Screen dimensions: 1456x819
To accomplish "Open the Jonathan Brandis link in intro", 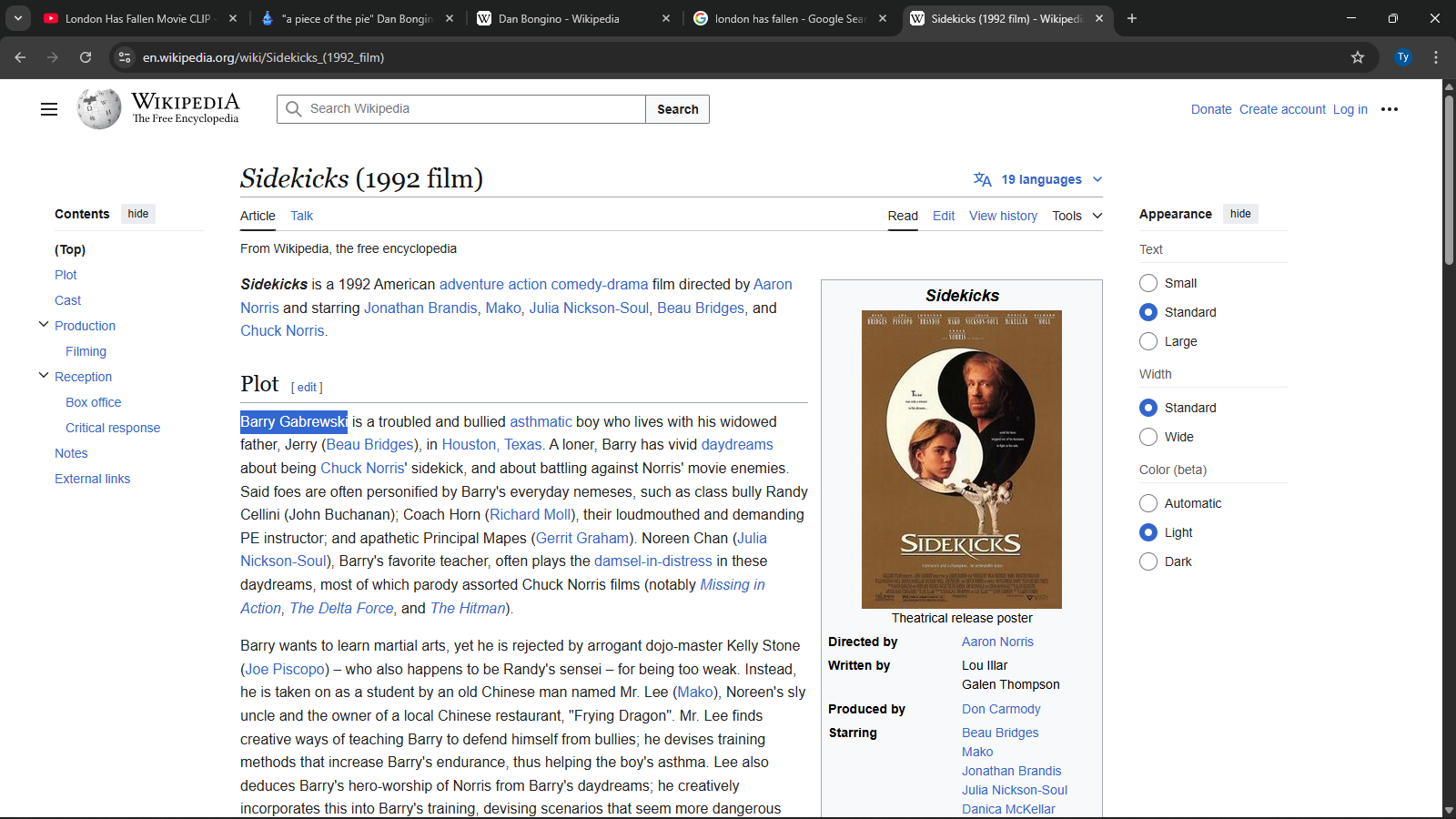I will pyautogui.click(x=420, y=308).
